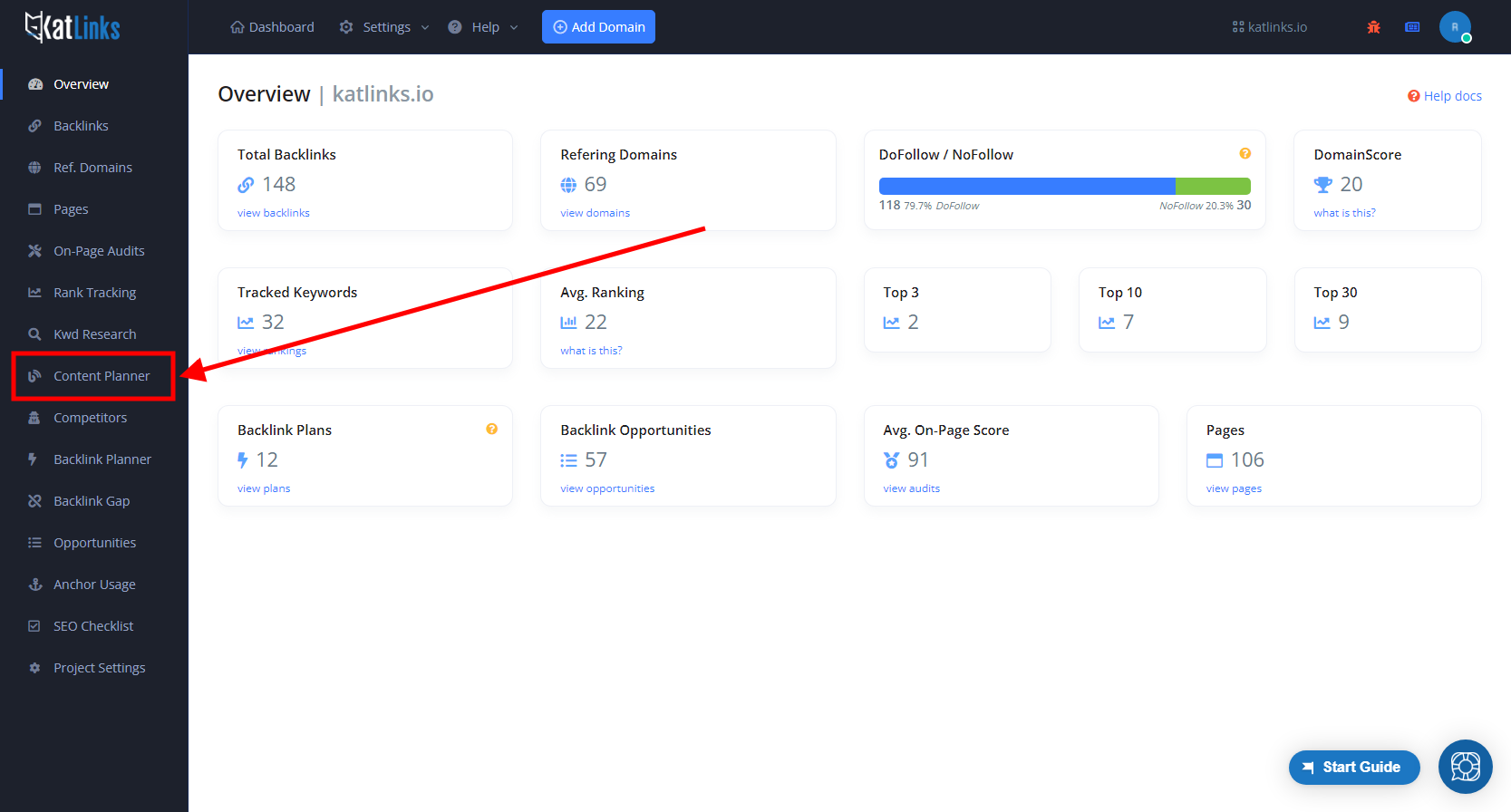Click the view pages link

click(x=1234, y=488)
